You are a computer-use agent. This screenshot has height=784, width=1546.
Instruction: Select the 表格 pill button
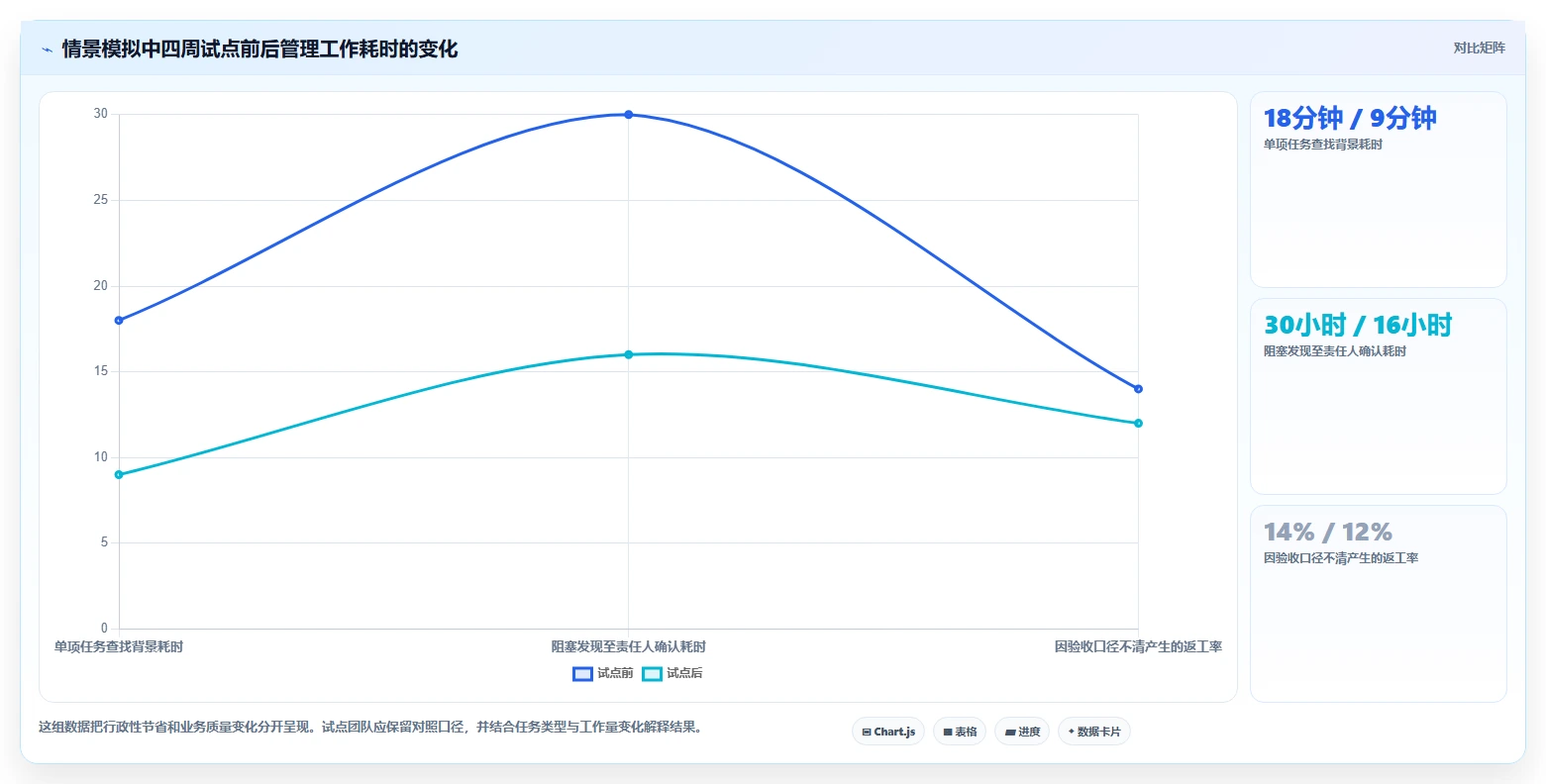click(x=960, y=732)
